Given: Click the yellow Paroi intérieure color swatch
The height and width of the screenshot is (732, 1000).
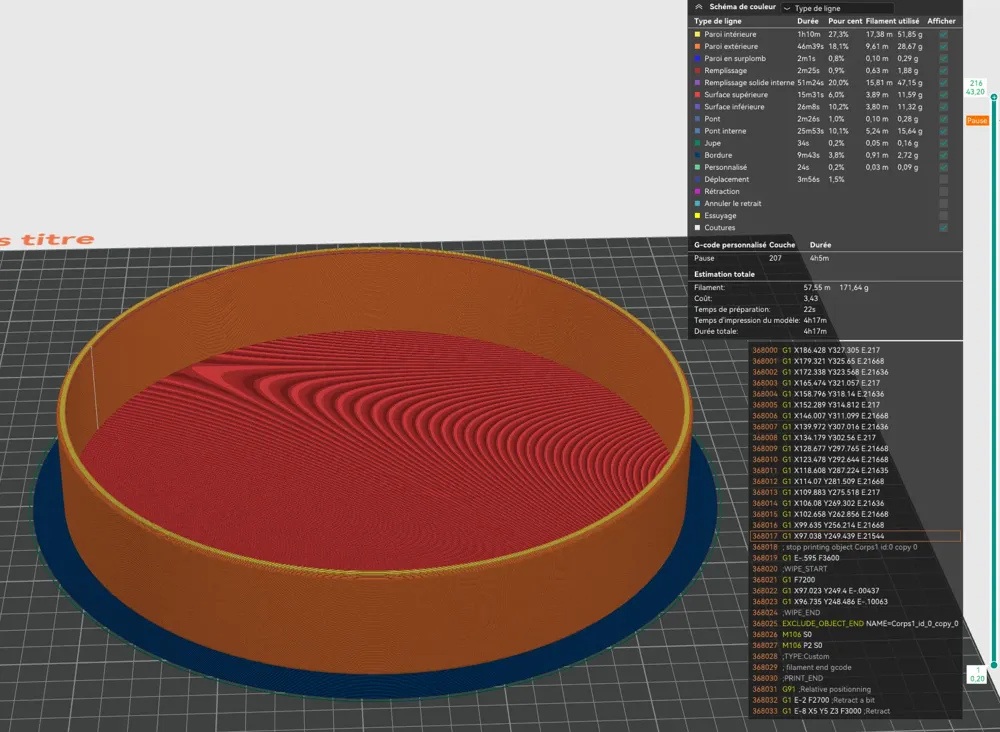Looking at the screenshot, I should (x=697, y=34).
